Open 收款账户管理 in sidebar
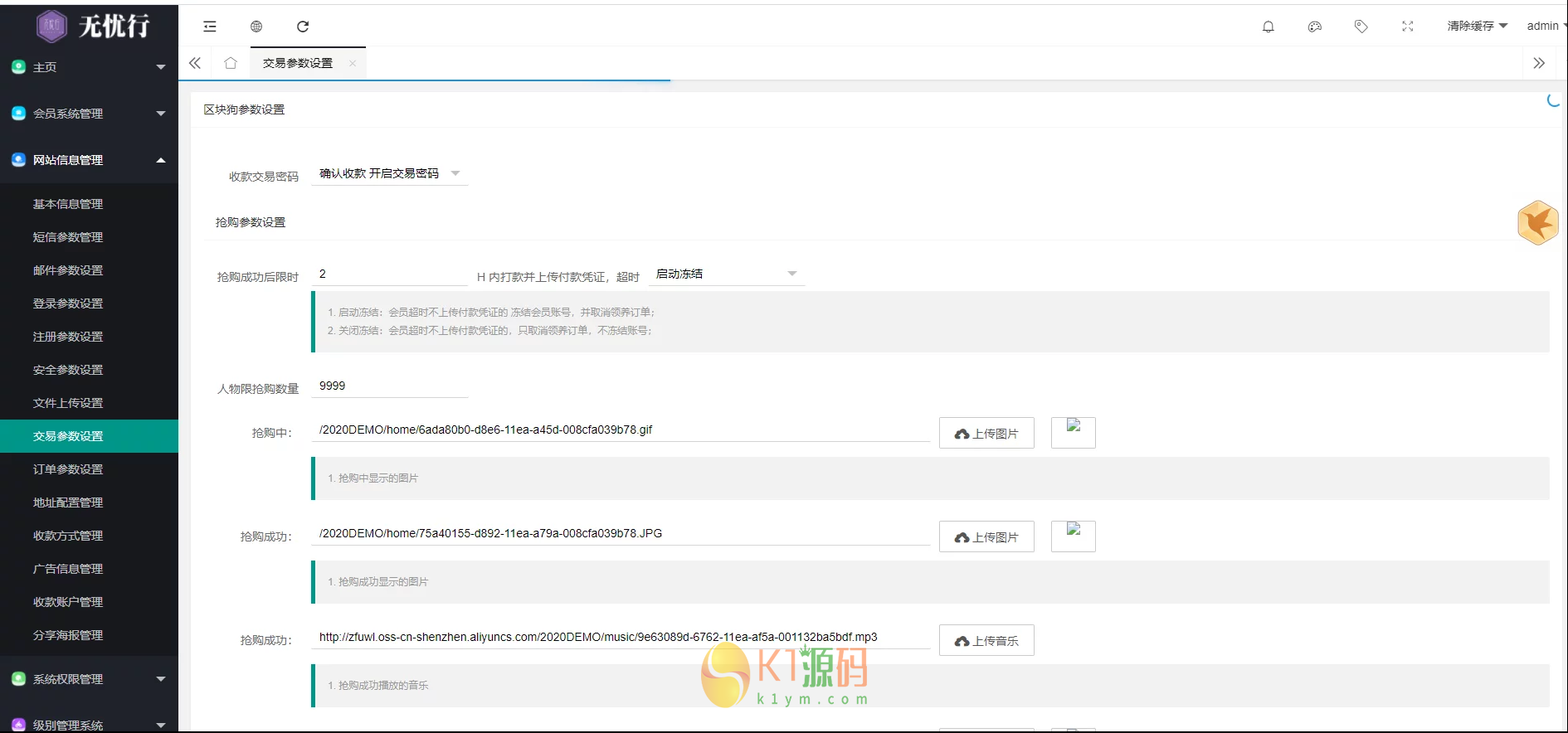Viewport: 1568px width, 733px height. click(x=89, y=602)
